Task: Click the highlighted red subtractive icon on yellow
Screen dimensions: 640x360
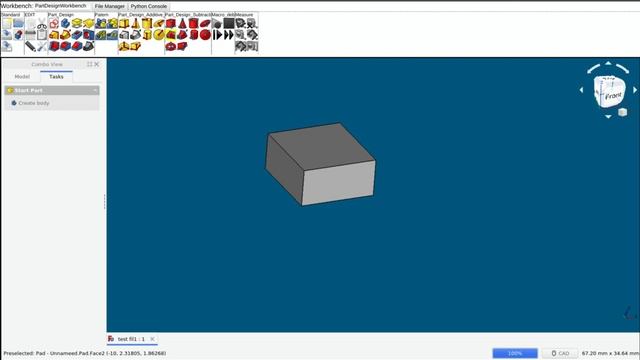Action: [171, 35]
